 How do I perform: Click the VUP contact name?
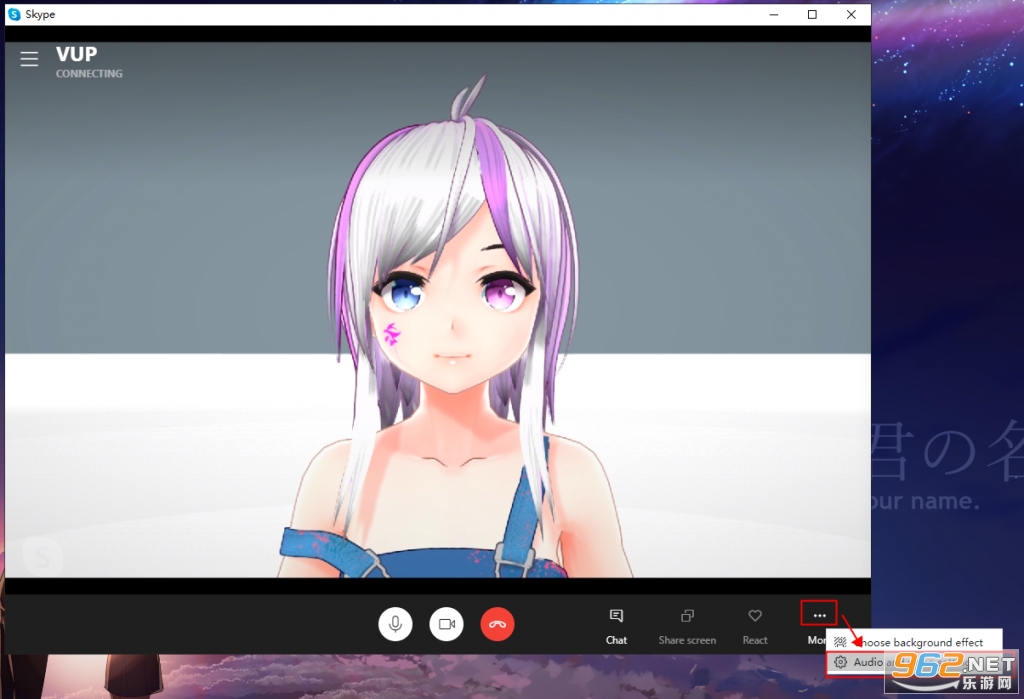click(76, 54)
